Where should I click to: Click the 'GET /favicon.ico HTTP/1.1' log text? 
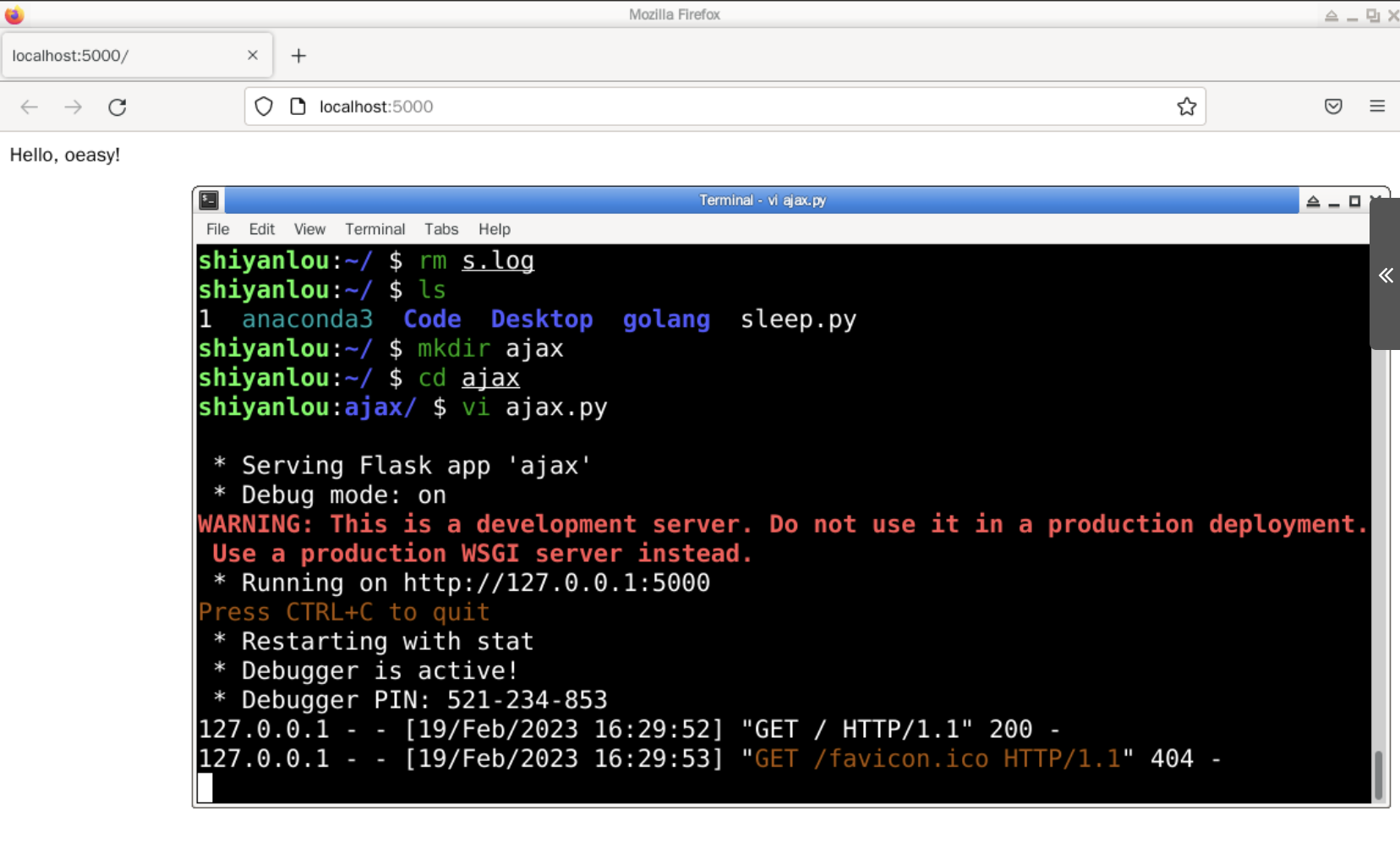click(x=938, y=758)
